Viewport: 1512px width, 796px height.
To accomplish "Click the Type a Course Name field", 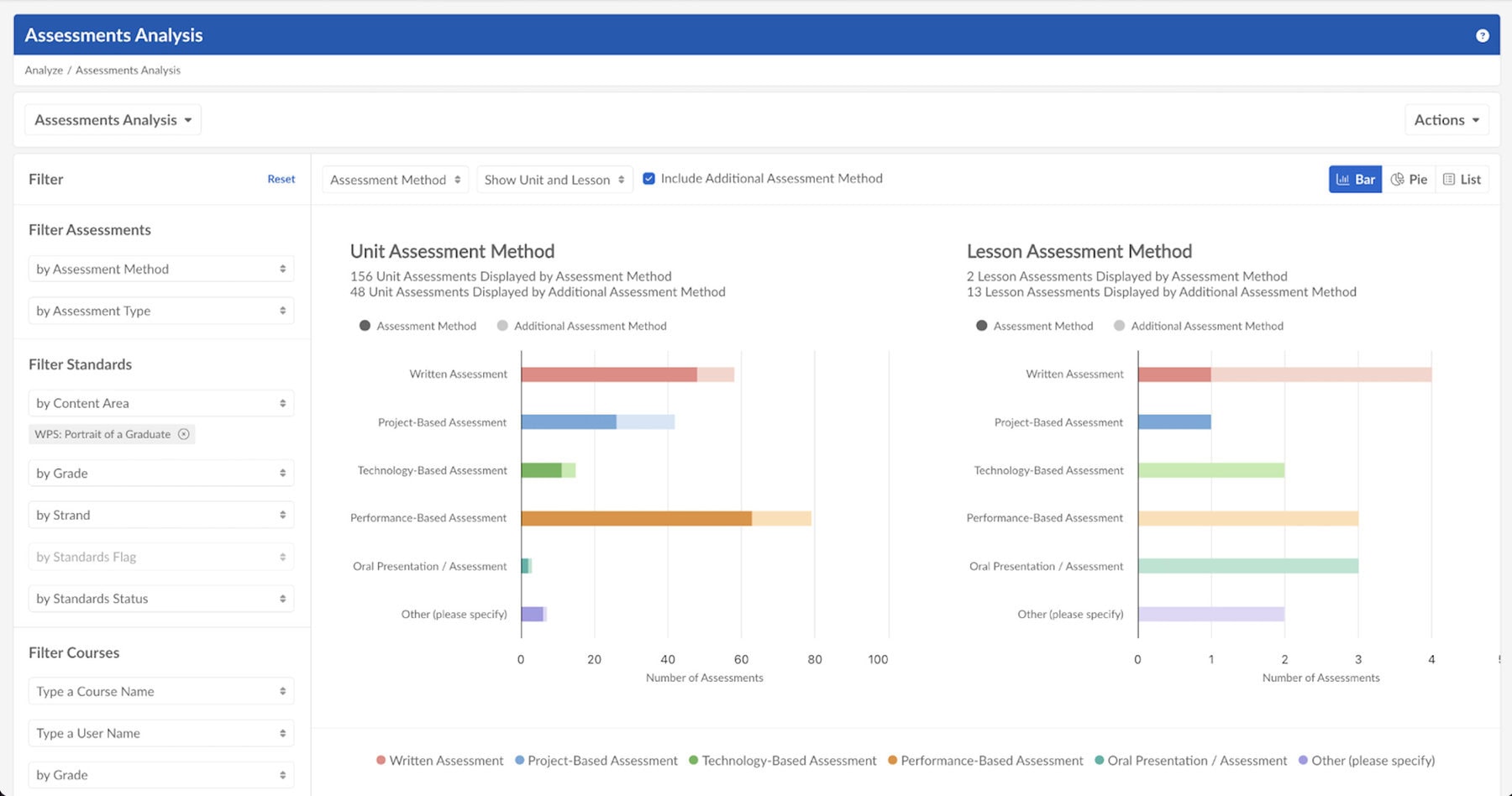I will (160, 691).
